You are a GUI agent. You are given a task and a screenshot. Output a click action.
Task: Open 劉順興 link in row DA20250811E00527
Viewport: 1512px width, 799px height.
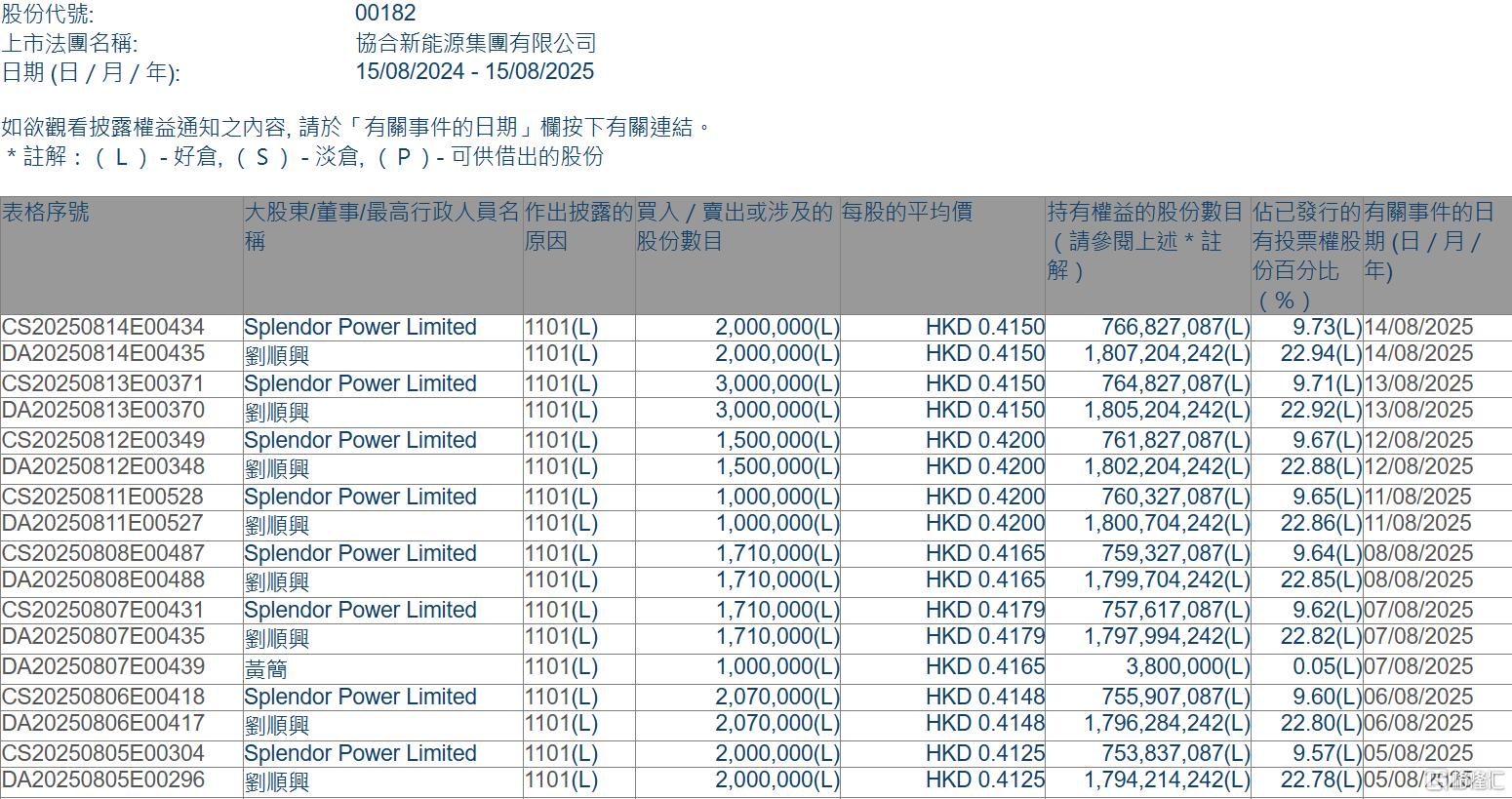click(x=276, y=525)
